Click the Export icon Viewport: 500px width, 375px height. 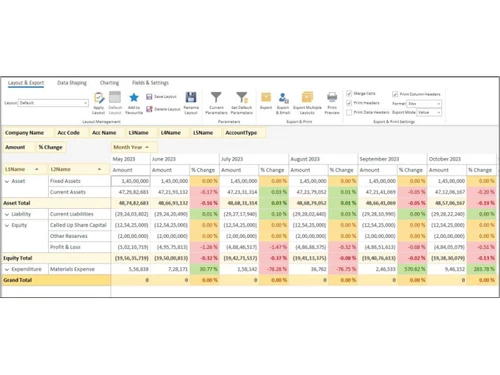pos(266,97)
